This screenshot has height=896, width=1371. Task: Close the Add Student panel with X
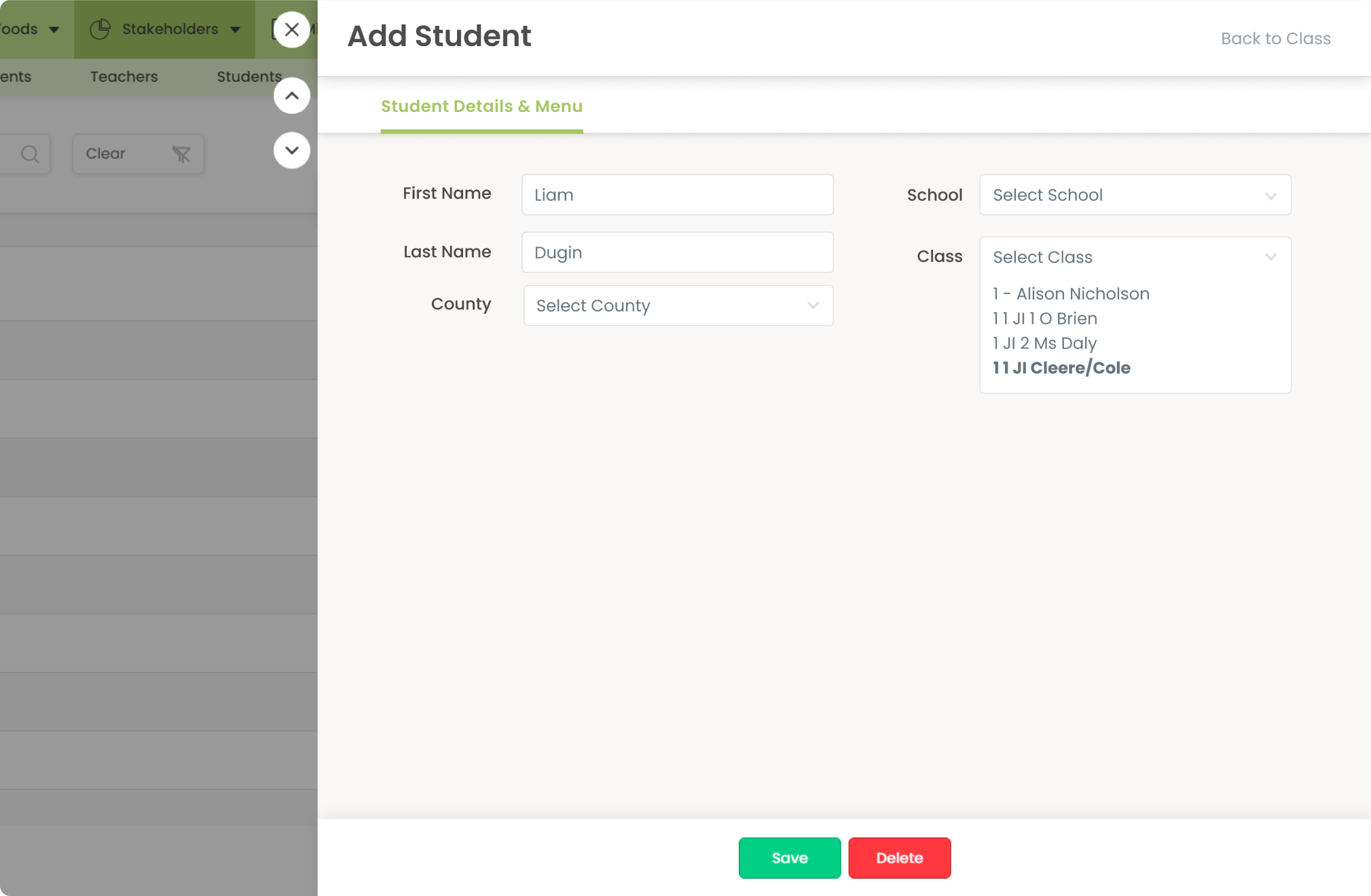point(292,30)
